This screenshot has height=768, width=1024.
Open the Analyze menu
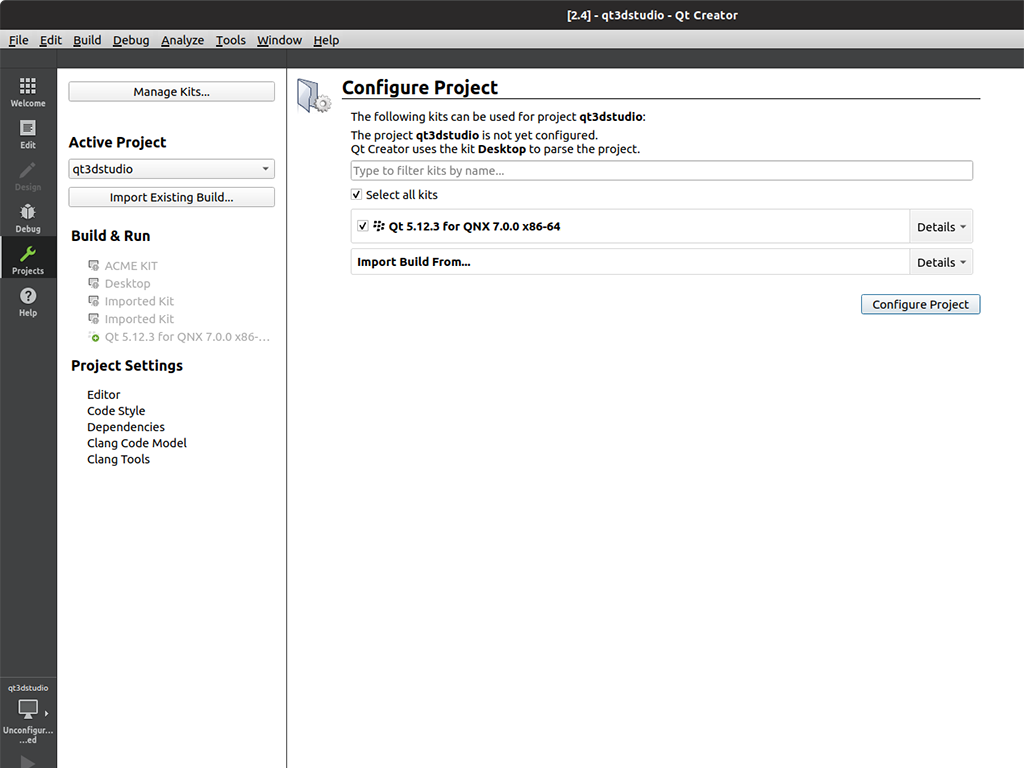pyautogui.click(x=182, y=40)
